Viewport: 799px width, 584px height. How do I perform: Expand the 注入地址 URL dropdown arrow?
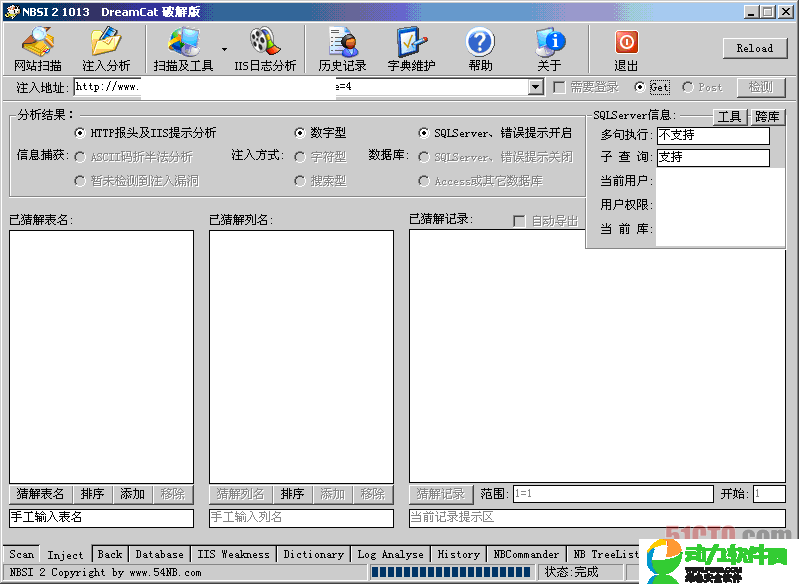click(536, 87)
